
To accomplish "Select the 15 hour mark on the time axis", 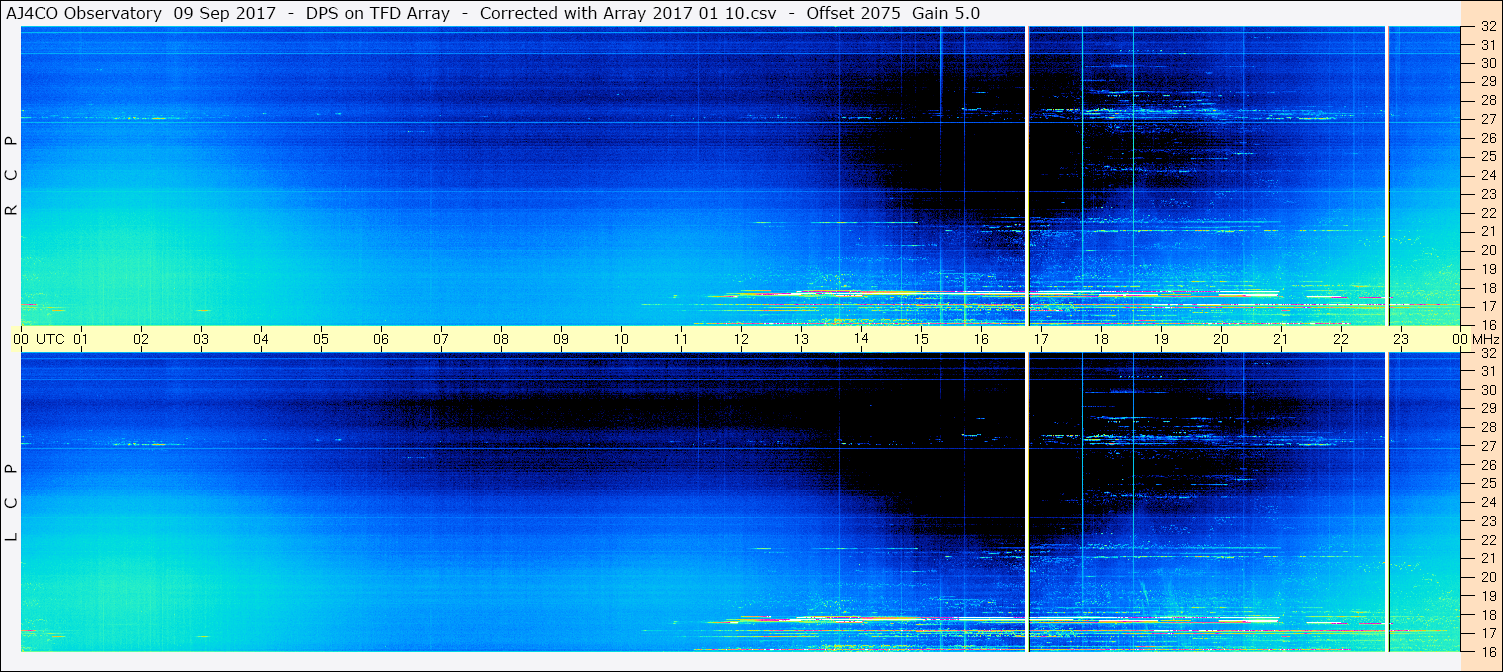I will coord(921,339).
